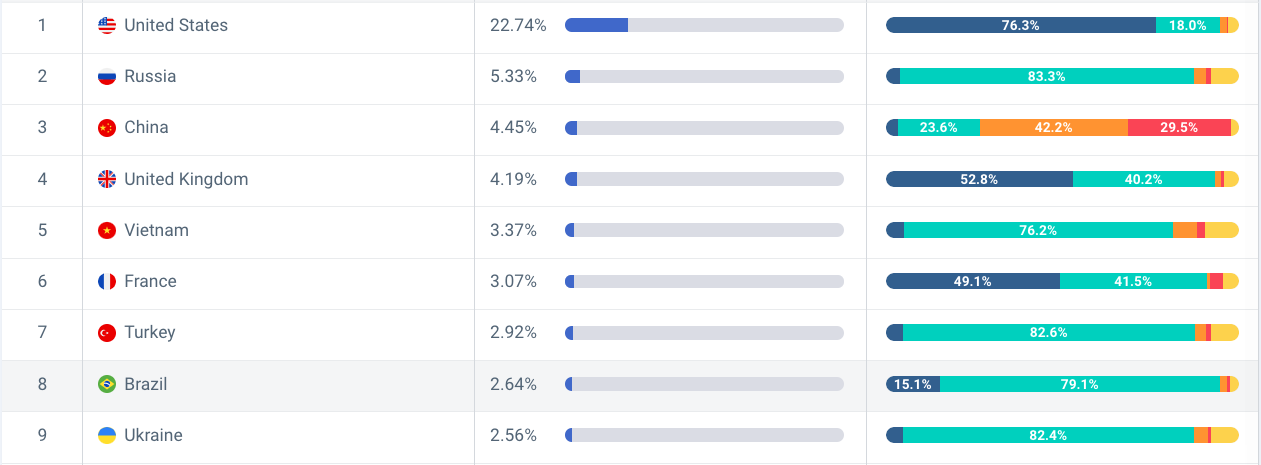Click the China flag icon

point(107,128)
